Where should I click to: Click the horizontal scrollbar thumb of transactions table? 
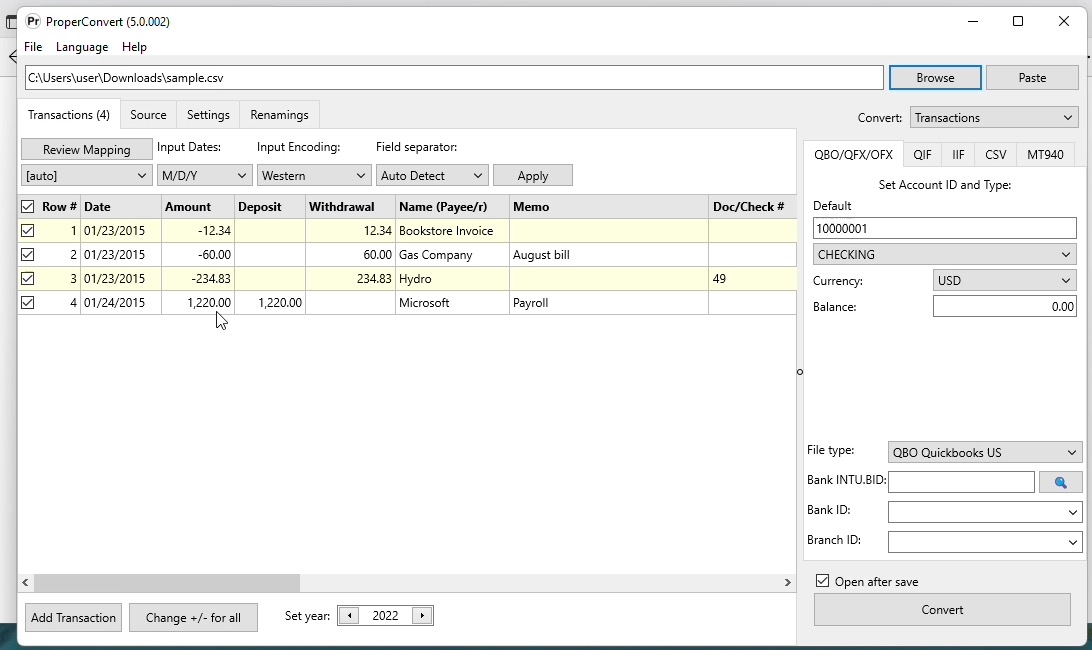(x=167, y=582)
